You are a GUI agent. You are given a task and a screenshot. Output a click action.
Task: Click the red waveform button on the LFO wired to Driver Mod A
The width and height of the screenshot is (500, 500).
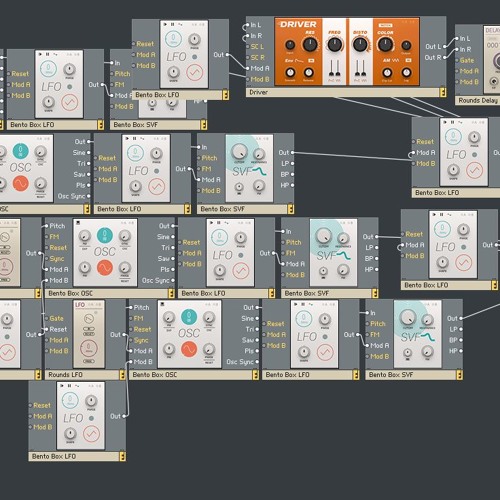point(195,72)
